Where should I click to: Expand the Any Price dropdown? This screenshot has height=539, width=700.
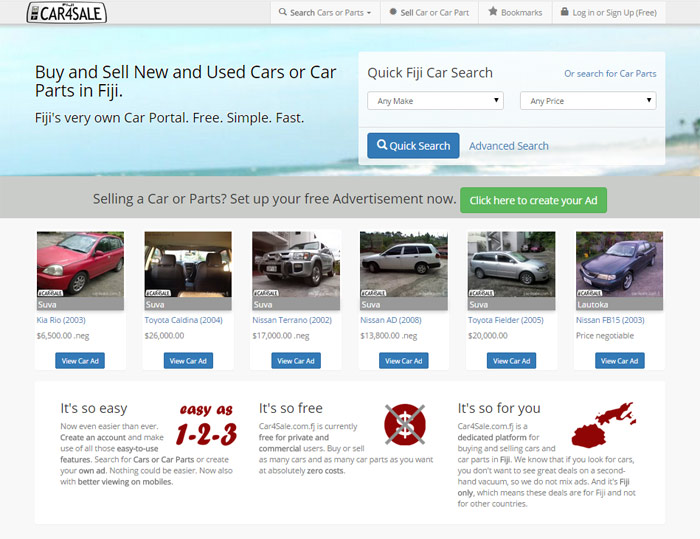click(588, 101)
